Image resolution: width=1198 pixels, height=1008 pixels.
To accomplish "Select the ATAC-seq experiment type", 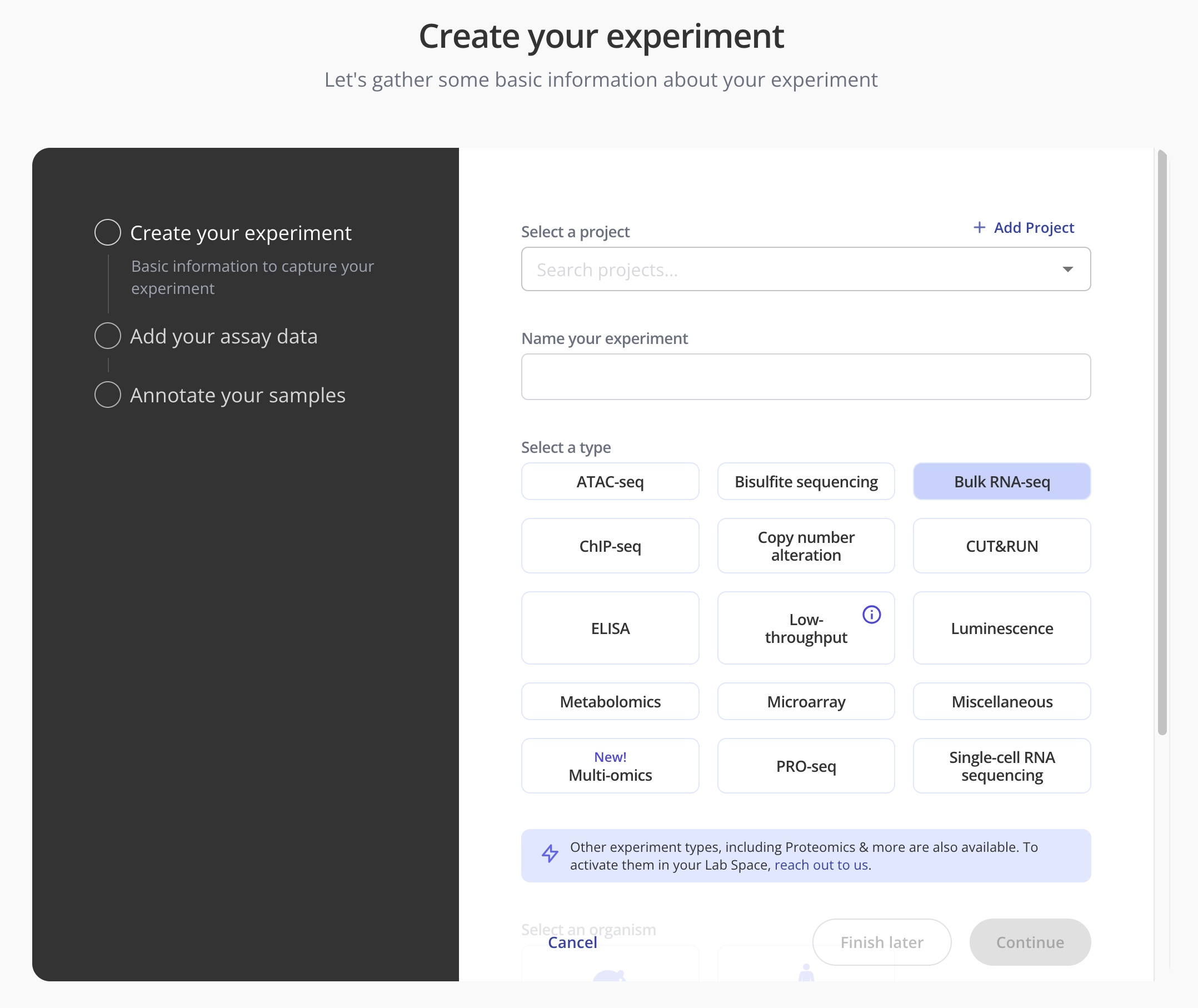I will point(610,481).
